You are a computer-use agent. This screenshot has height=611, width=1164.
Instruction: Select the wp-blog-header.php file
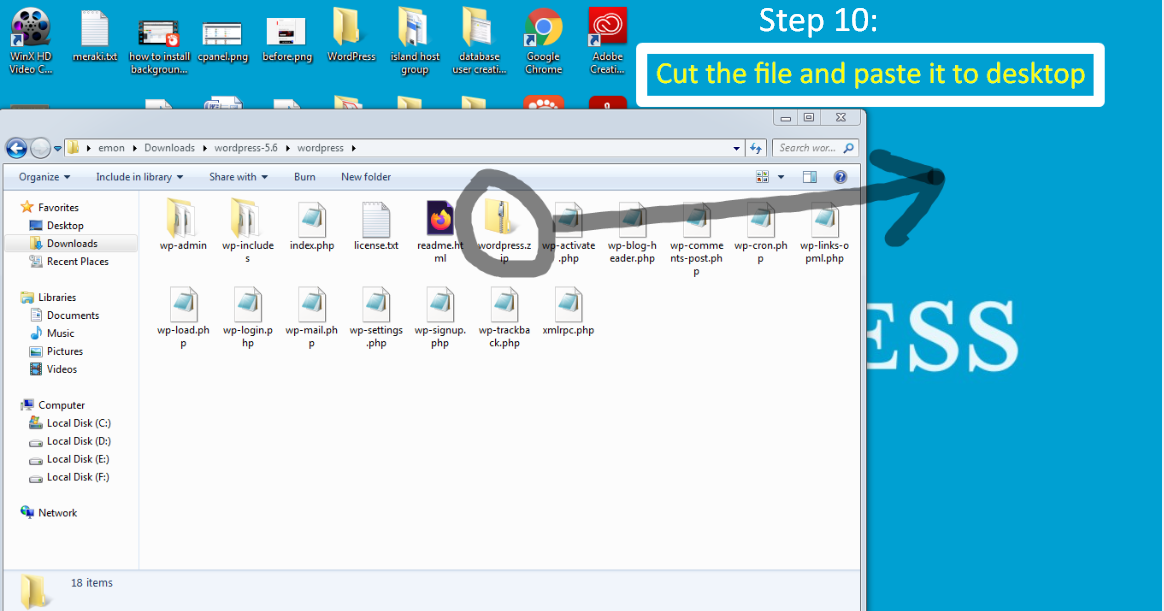(632, 231)
